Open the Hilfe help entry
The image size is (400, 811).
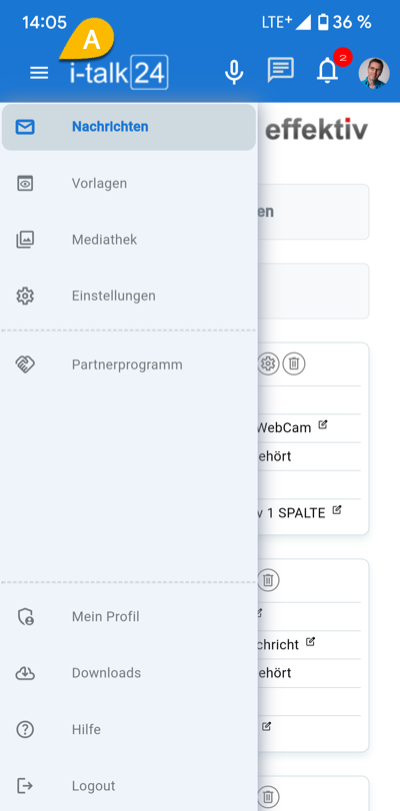[129, 729]
